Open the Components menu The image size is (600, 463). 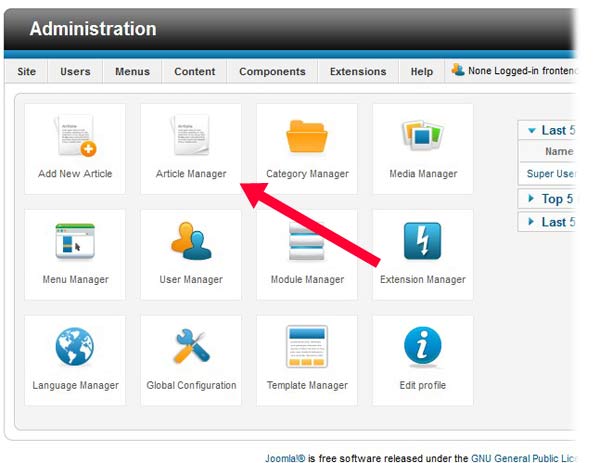pyautogui.click(x=272, y=72)
